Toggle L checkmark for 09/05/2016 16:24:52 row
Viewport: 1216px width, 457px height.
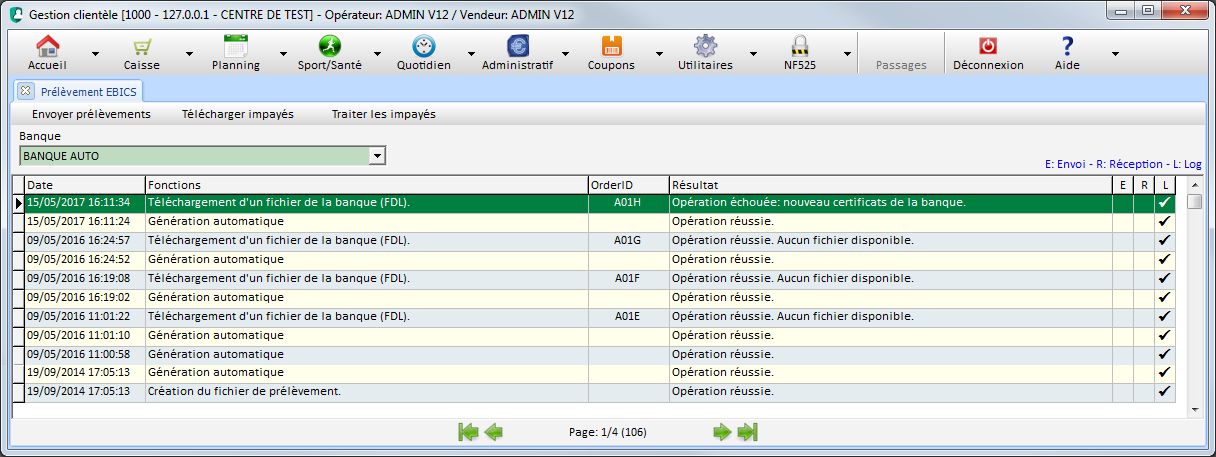[1165, 259]
